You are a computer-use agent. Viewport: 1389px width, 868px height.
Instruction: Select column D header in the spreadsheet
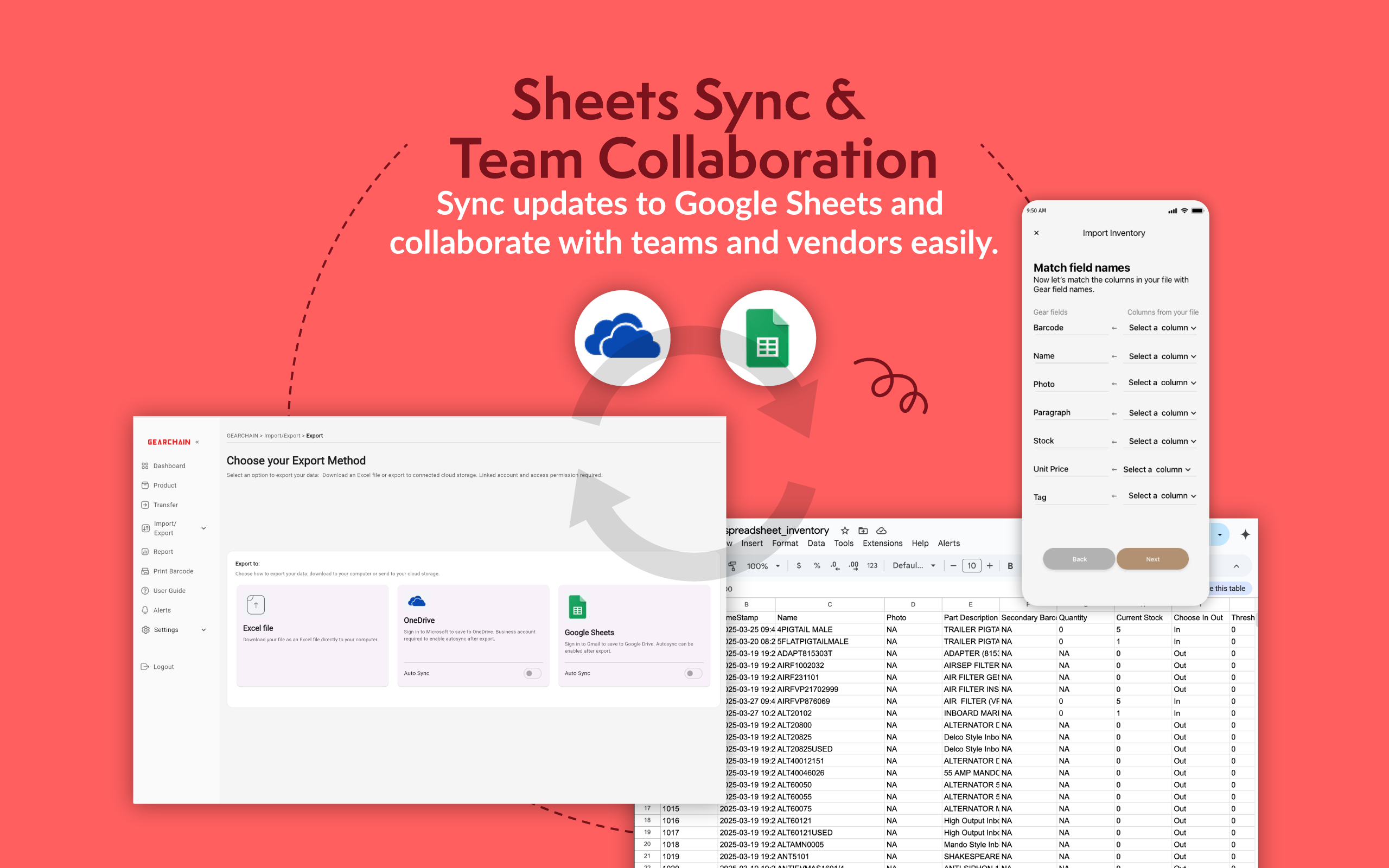[913, 604]
